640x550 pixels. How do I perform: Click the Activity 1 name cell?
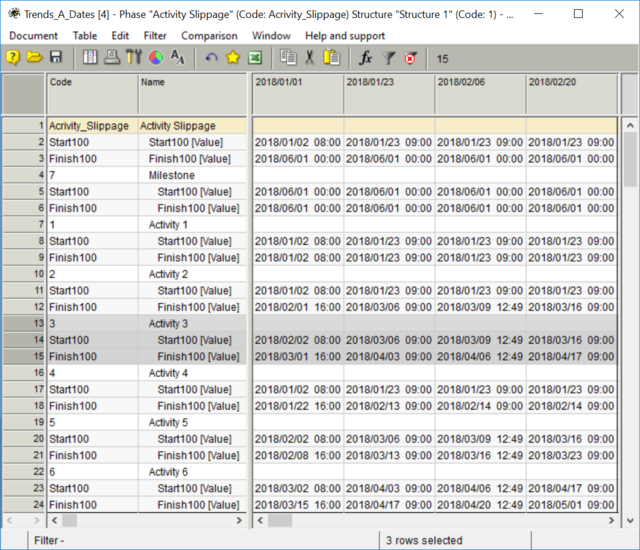point(193,224)
